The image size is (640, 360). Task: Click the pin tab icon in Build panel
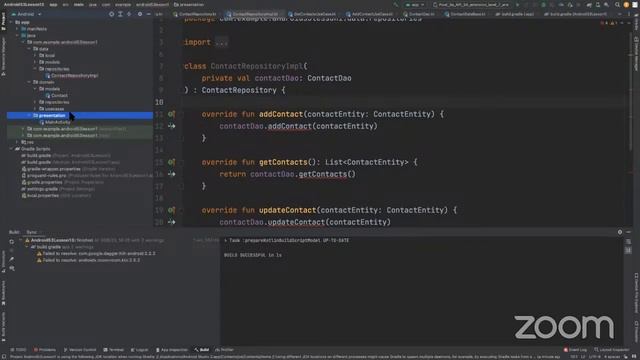coord(12,259)
